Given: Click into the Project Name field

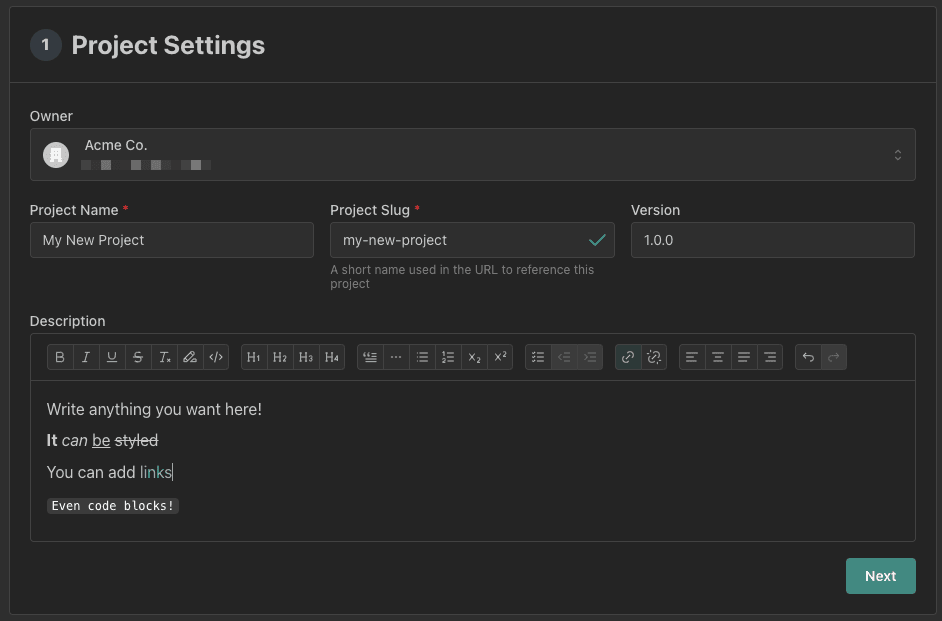Looking at the screenshot, I should (172, 240).
